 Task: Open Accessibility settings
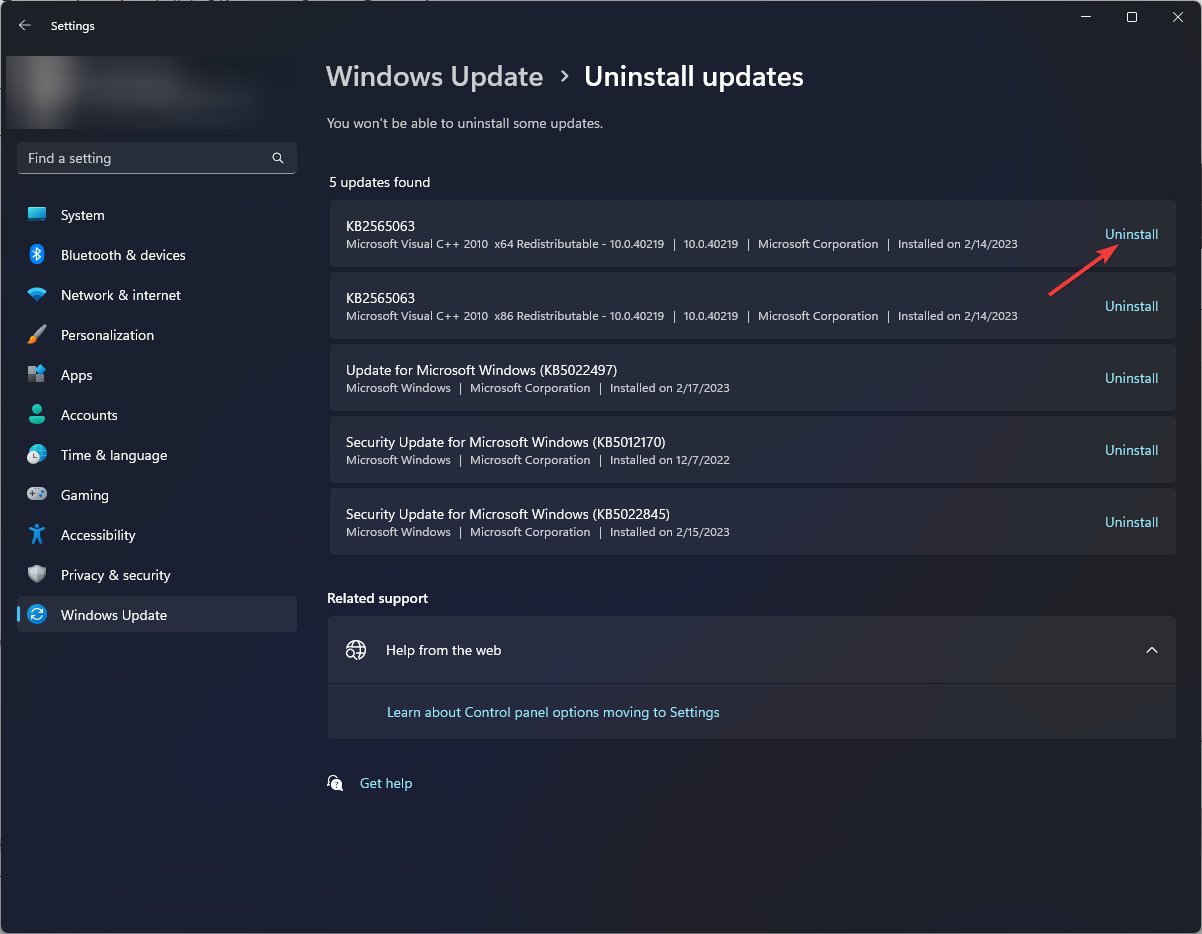pos(157,535)
